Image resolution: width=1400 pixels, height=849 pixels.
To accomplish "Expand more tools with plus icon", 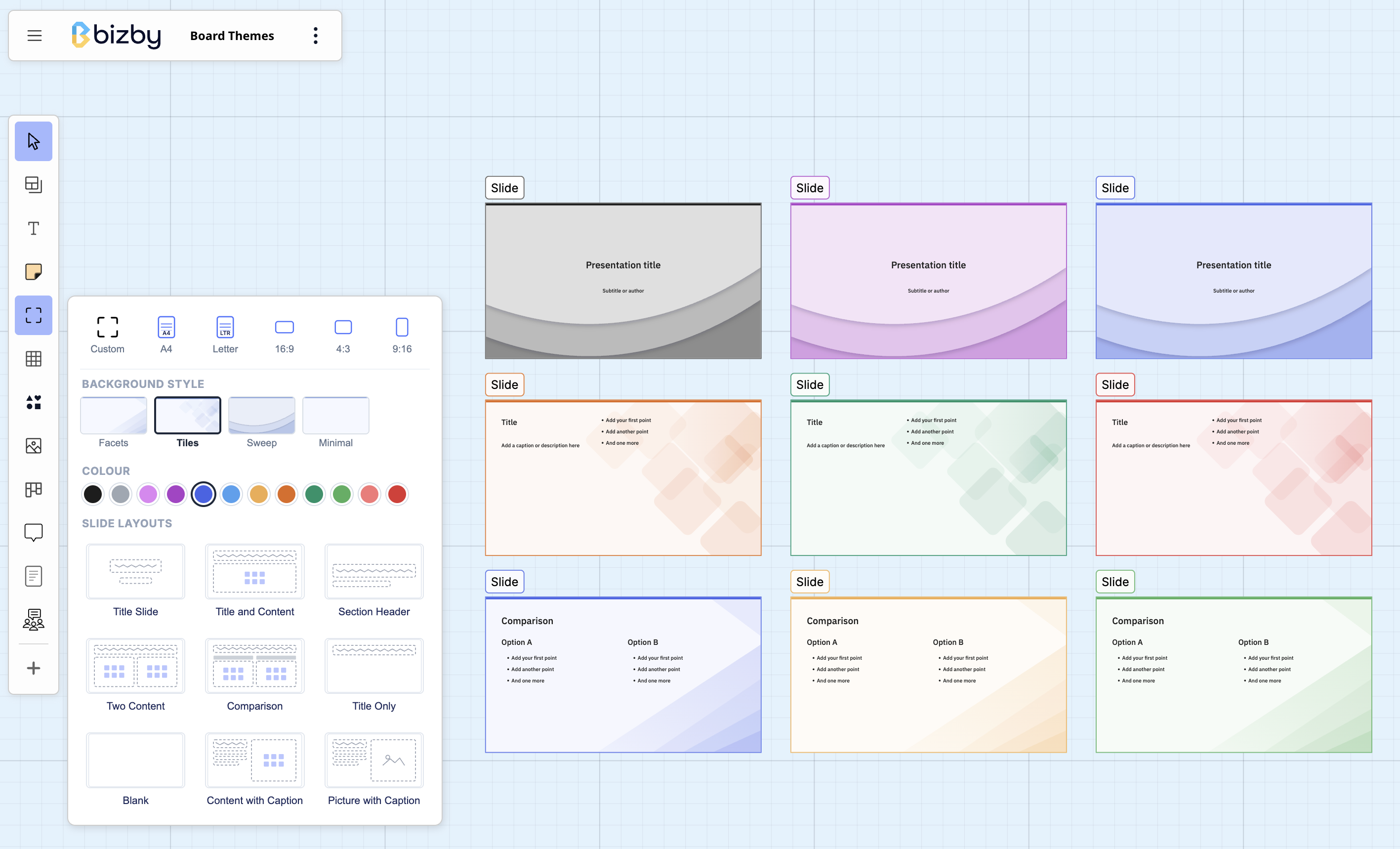I will click(34, 668).
